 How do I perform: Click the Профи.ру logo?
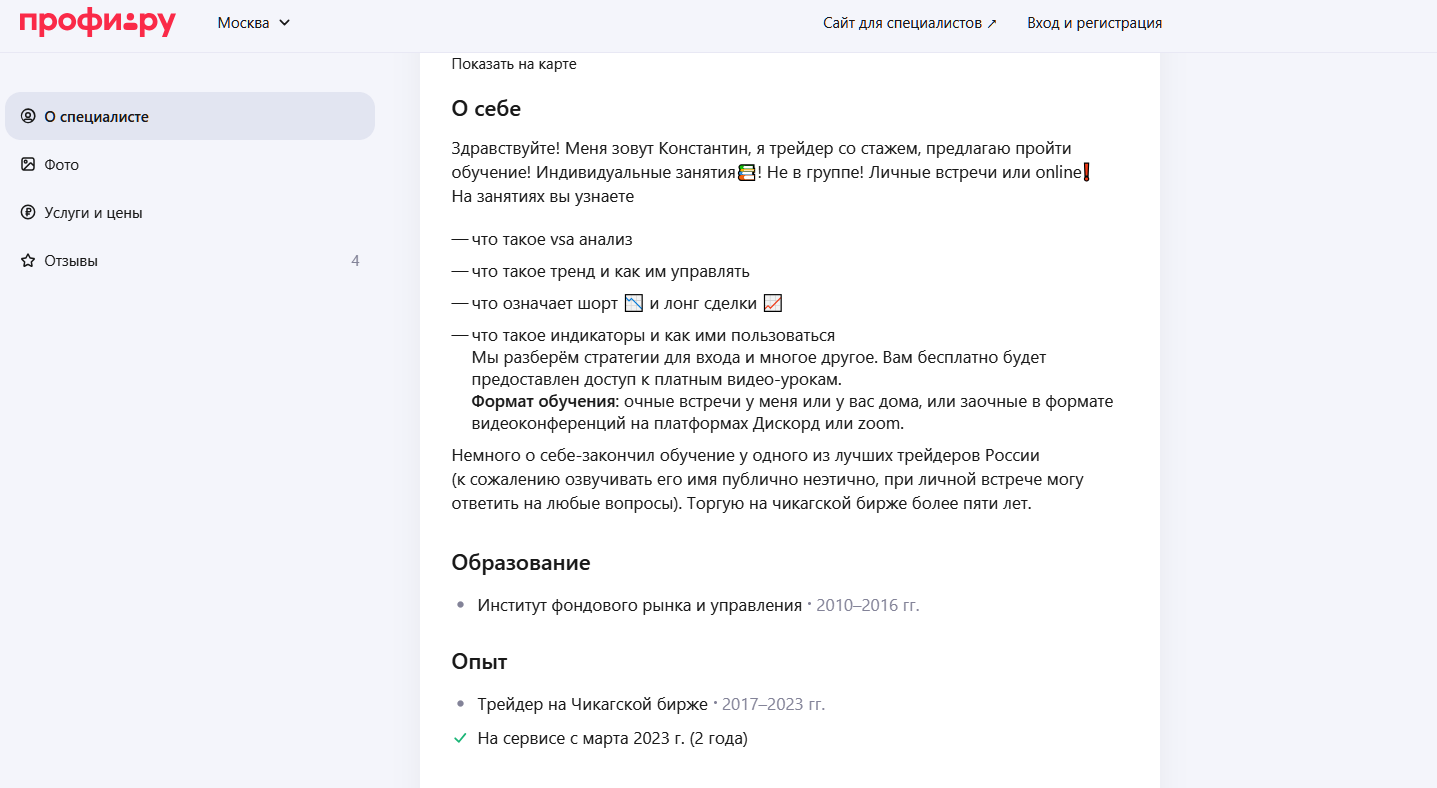(97, 23)
